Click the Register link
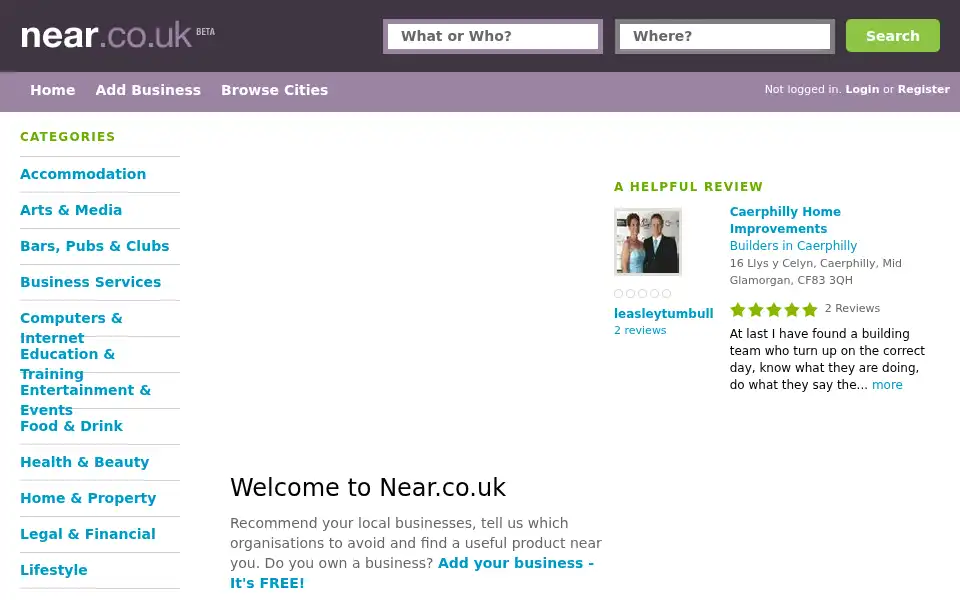Screen dimensions: 960x600 (924, 89)
